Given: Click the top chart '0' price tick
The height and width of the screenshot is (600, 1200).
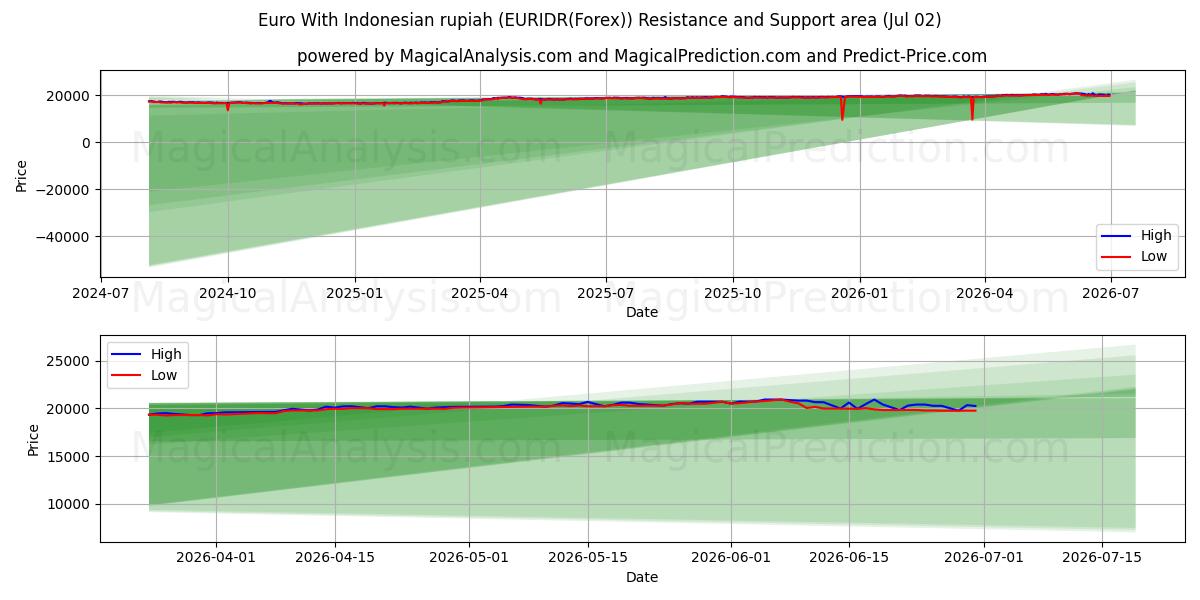Looking at the screenshot, I should [88, 143].
